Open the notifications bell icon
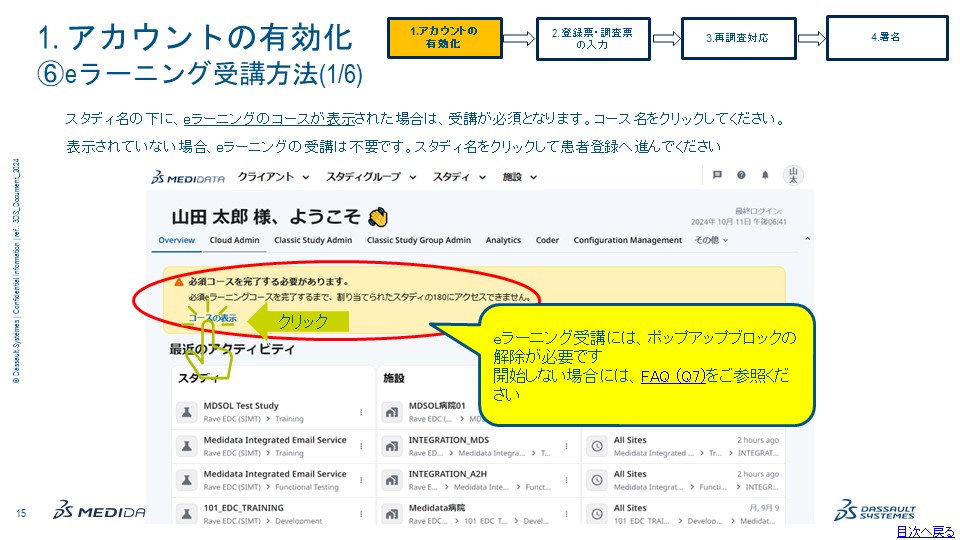The height and width of the screenshot is (540, 960). pos(765,175)
